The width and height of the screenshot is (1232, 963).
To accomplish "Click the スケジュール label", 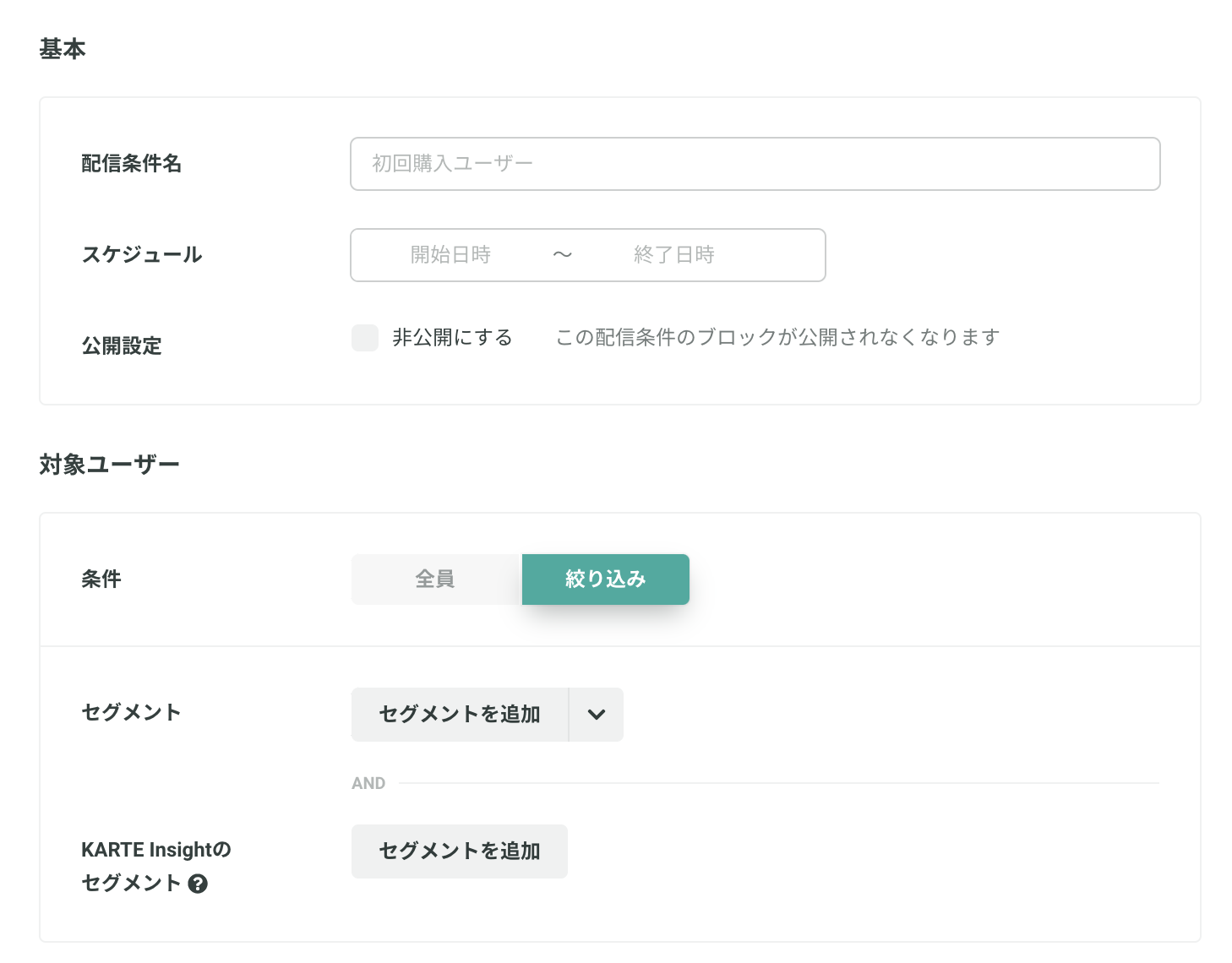I will click(x=142, y=255).
